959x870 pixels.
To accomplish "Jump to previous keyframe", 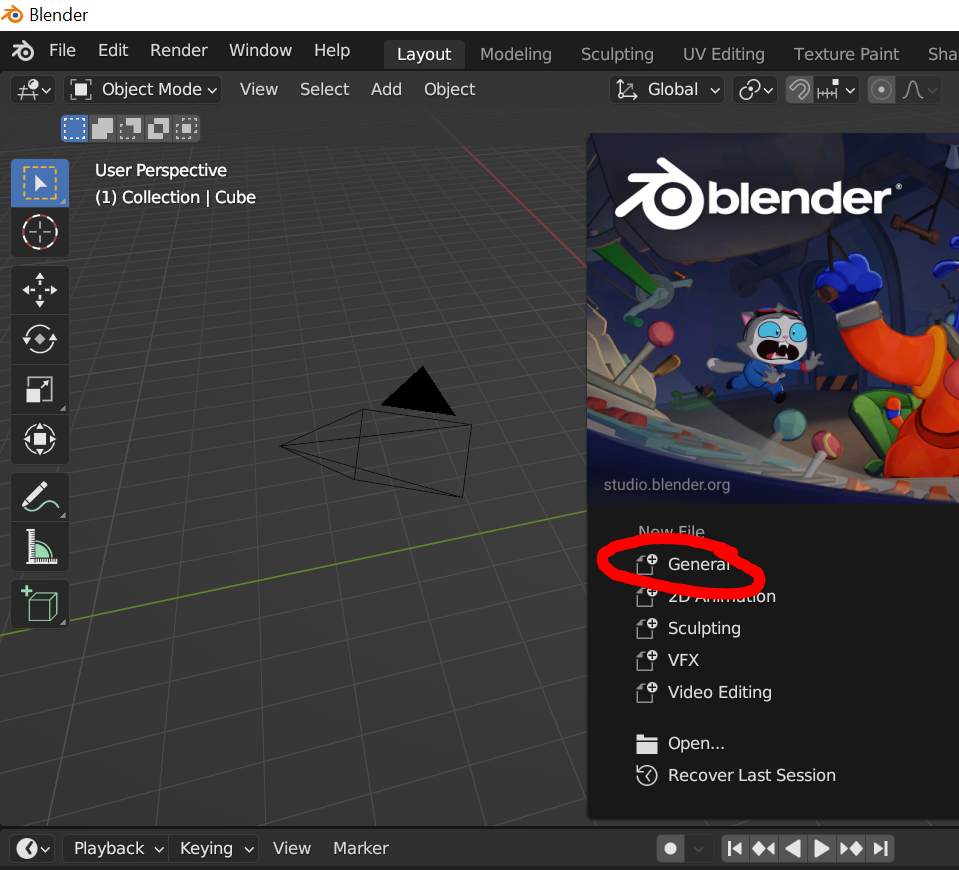I will click(763, 849).
